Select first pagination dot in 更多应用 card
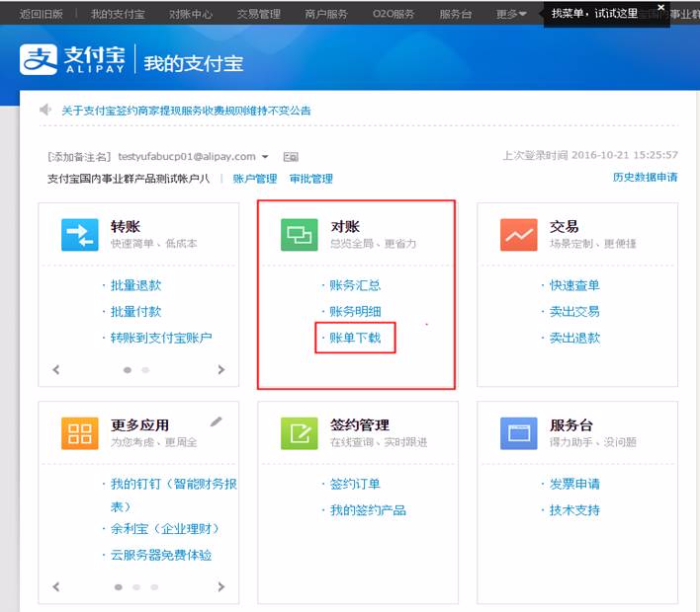Image resolution: width=700 pixels, height=612 pixels. (x=118, y=587)
